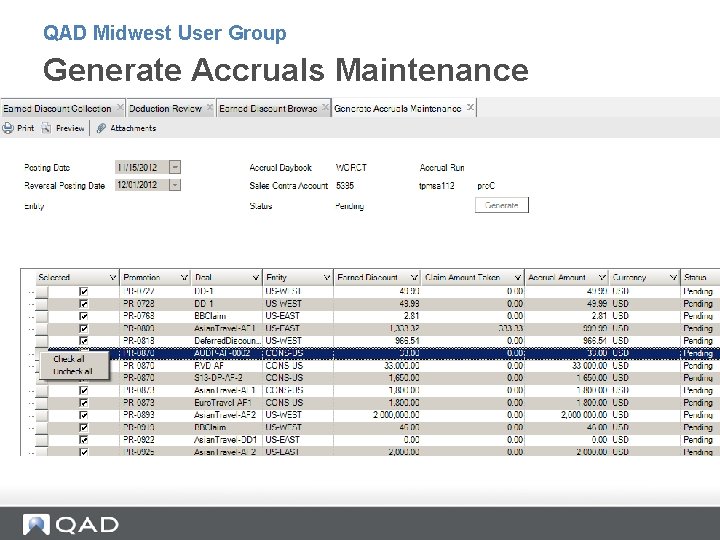This screenshot has height=540, width=720.
Task: Click the BBClaim deal in PR-0768 row
Action: pyautogui.click(x=227, y=316)
